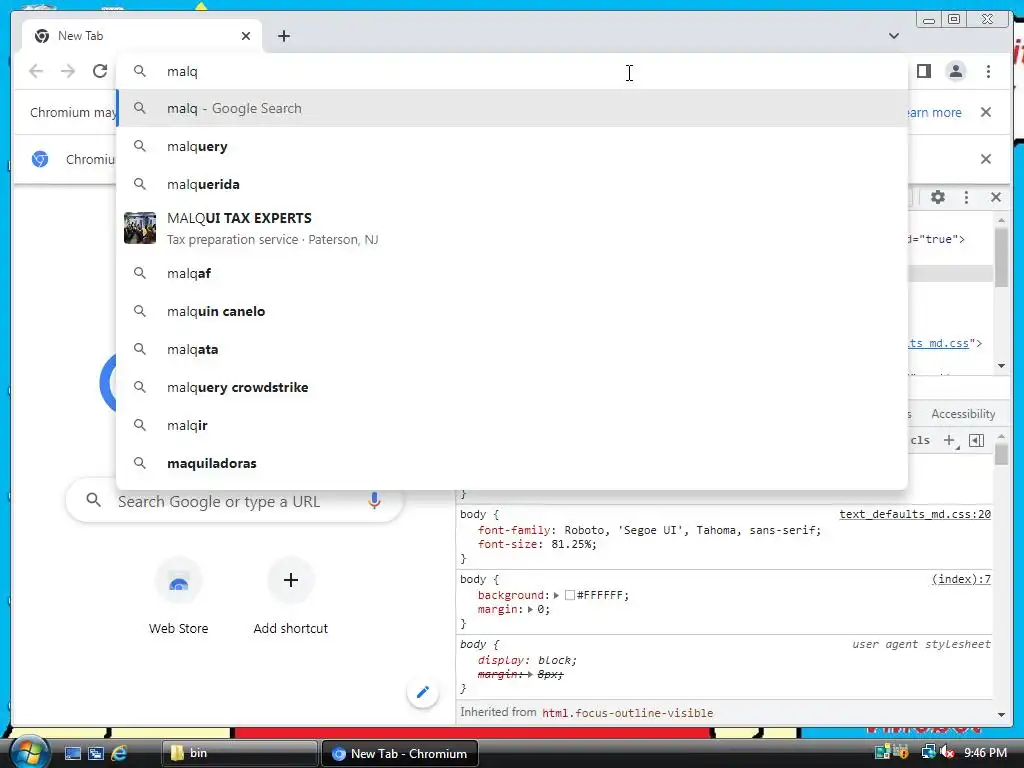Click the 'New Tab - Chromium' taskbar button
Viewport: 1024px width, 768px height.
[x=400, y=753]
